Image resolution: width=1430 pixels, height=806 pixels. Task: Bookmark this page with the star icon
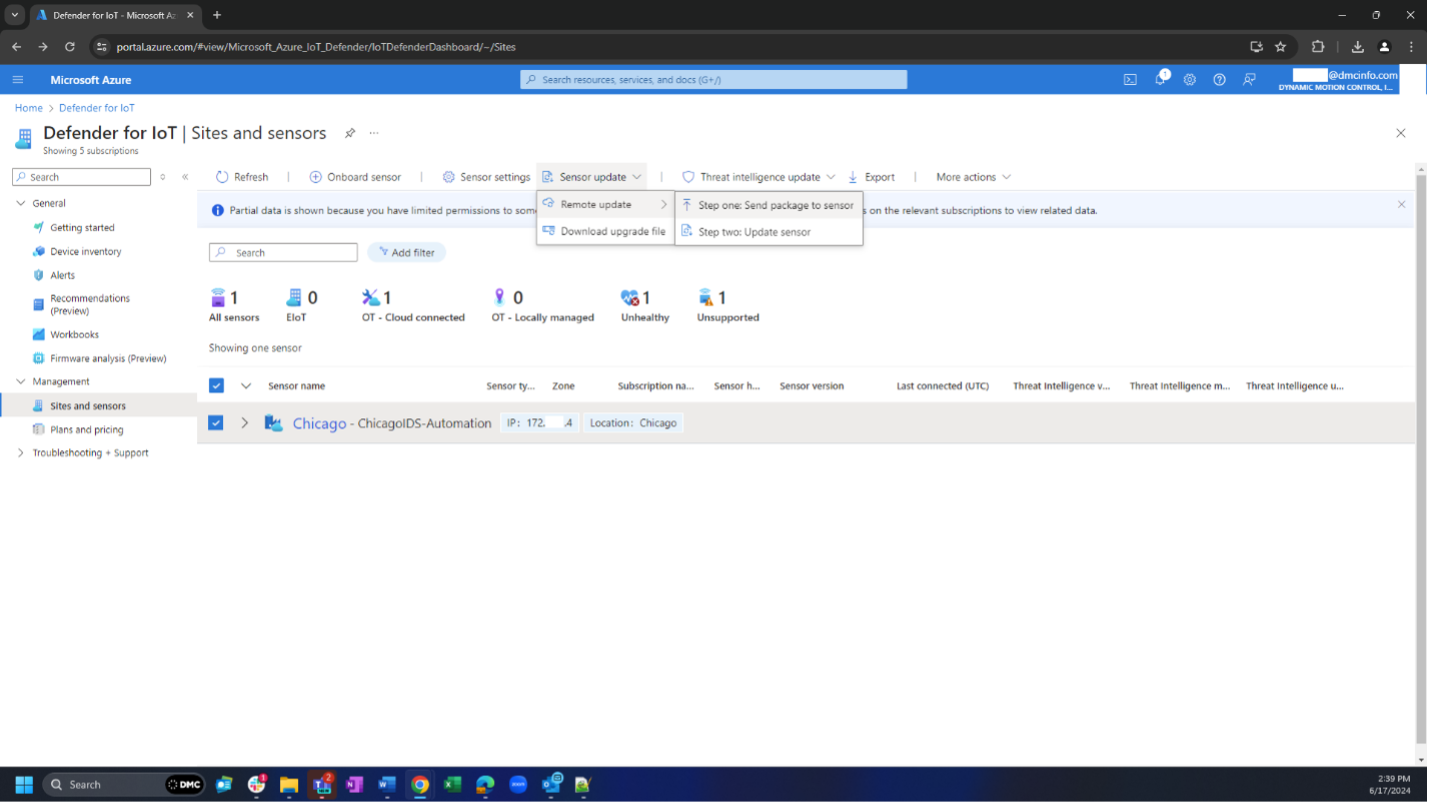[1281, 47]
